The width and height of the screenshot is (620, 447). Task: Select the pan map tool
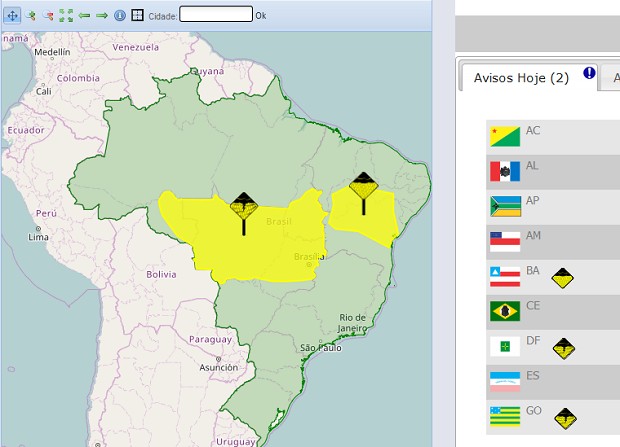[12, 15]
